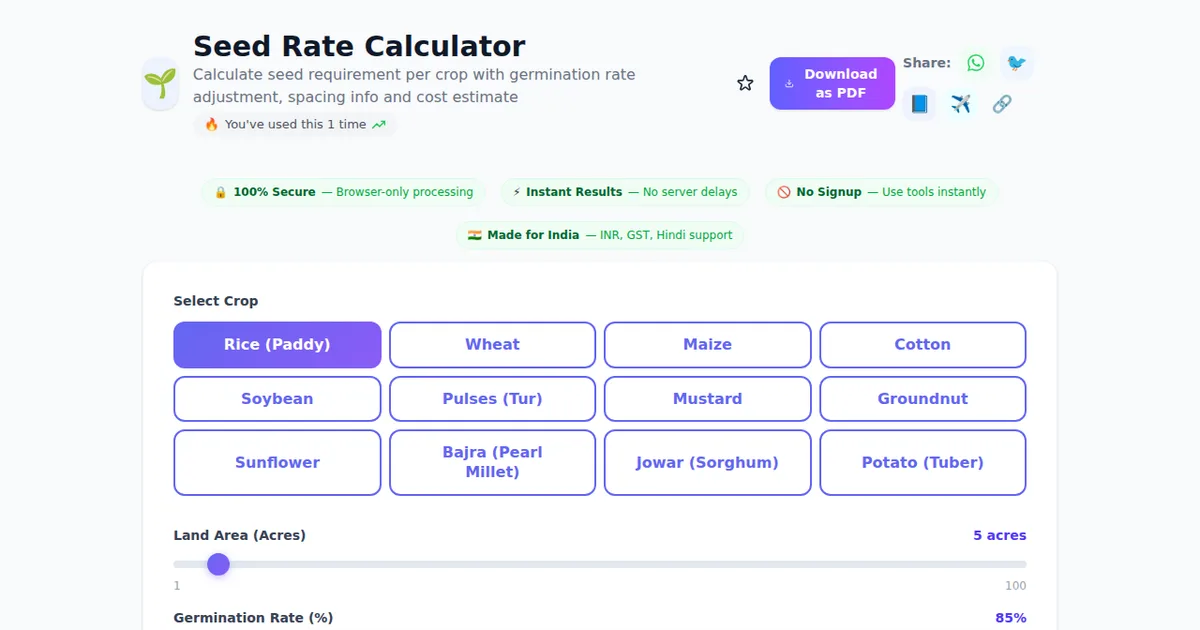The width and height of the screenshot is (1200, 630).
Task: Select the Cotton crop option
Action: [x=922, y=344]
